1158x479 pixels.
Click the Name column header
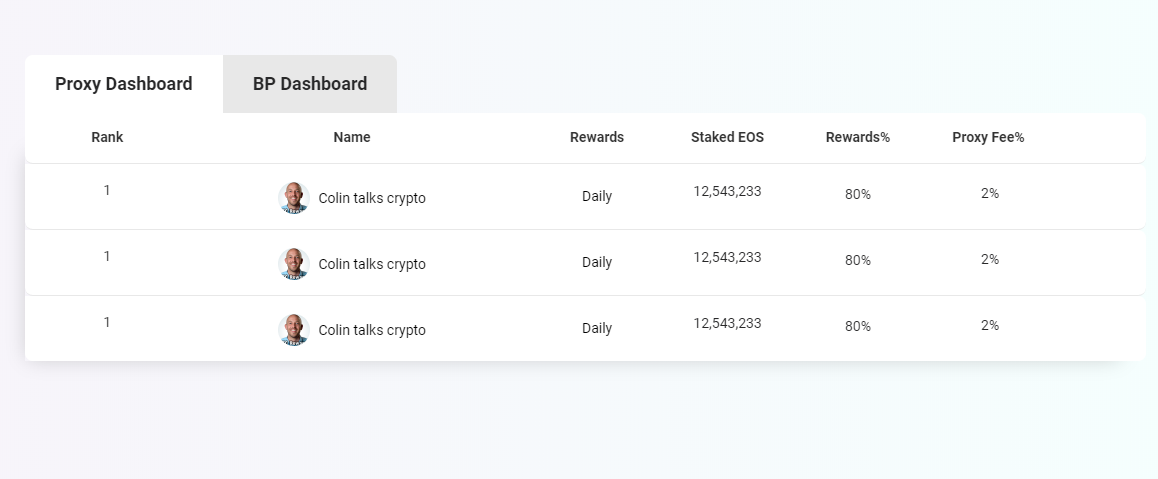[352, 138]
